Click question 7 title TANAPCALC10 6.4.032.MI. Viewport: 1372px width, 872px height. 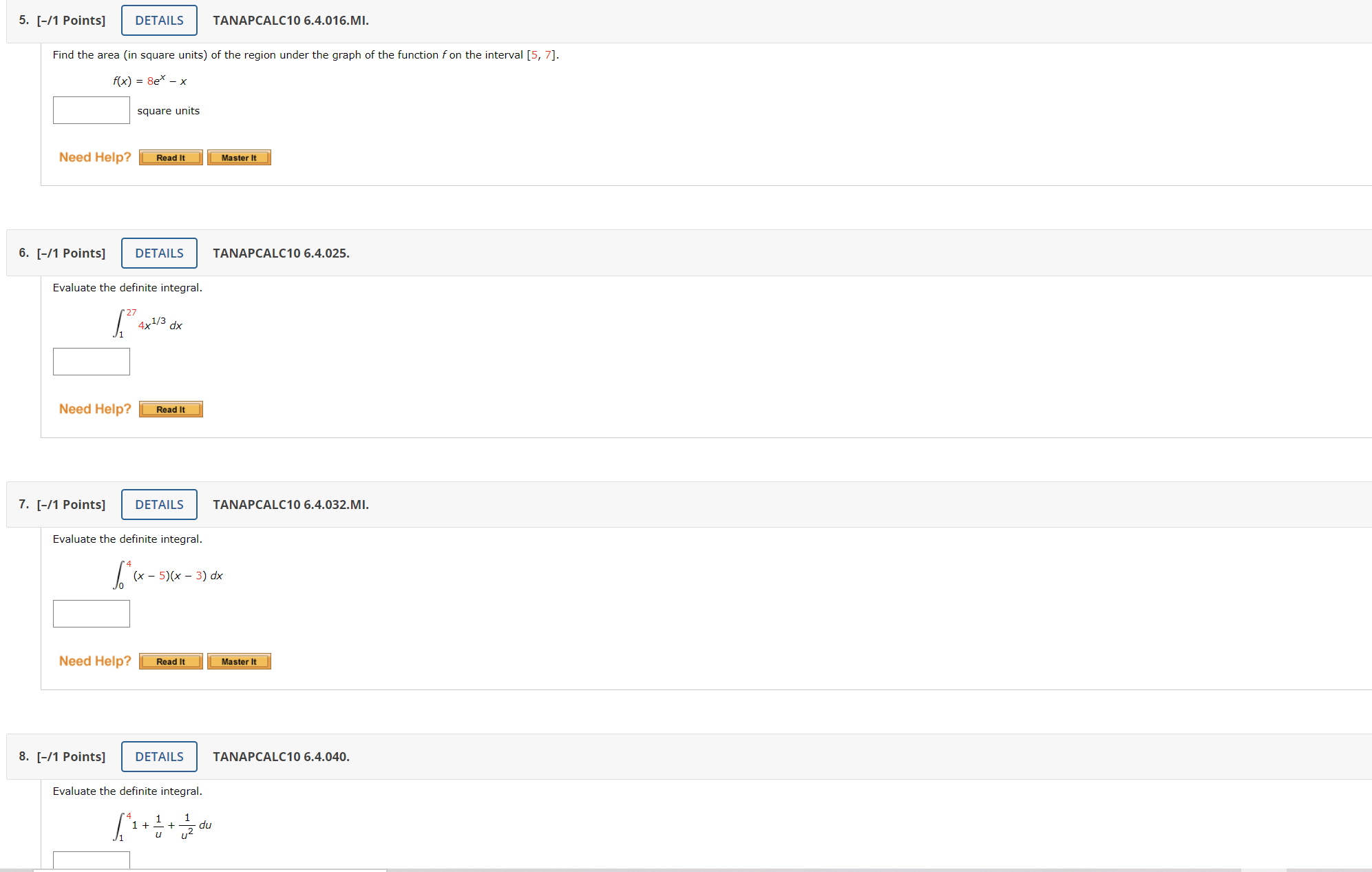[291, 505]
